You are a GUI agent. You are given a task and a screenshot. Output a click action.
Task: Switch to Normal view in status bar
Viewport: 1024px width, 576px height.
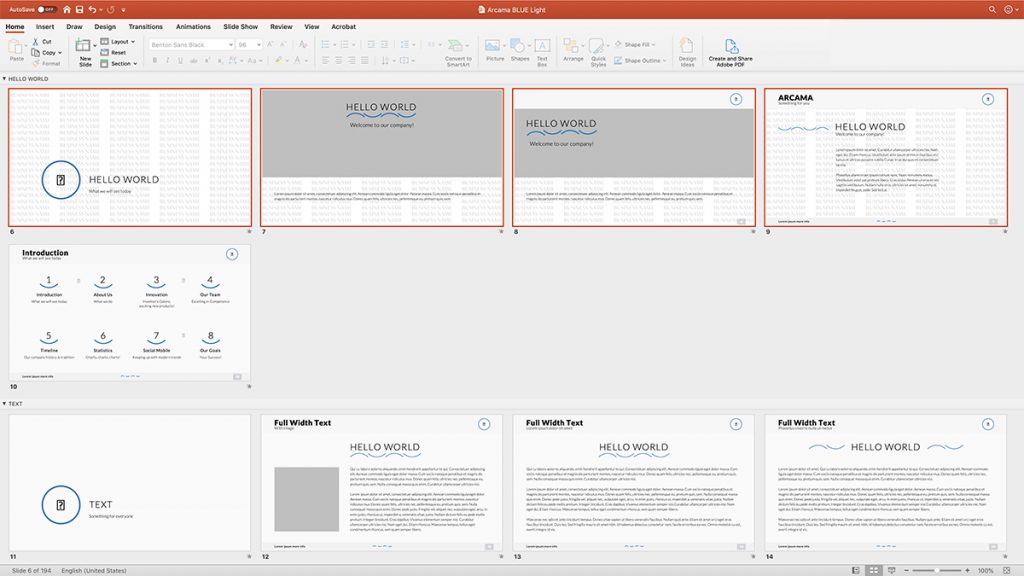855,570
